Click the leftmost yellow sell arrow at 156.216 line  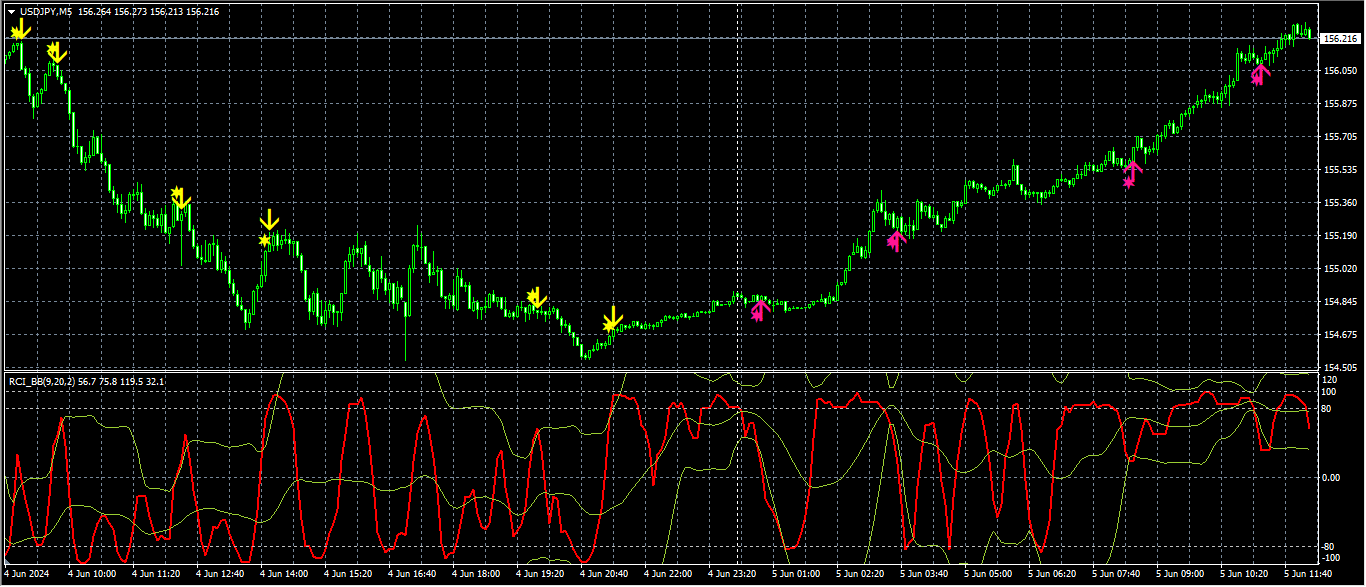(19, 30)
